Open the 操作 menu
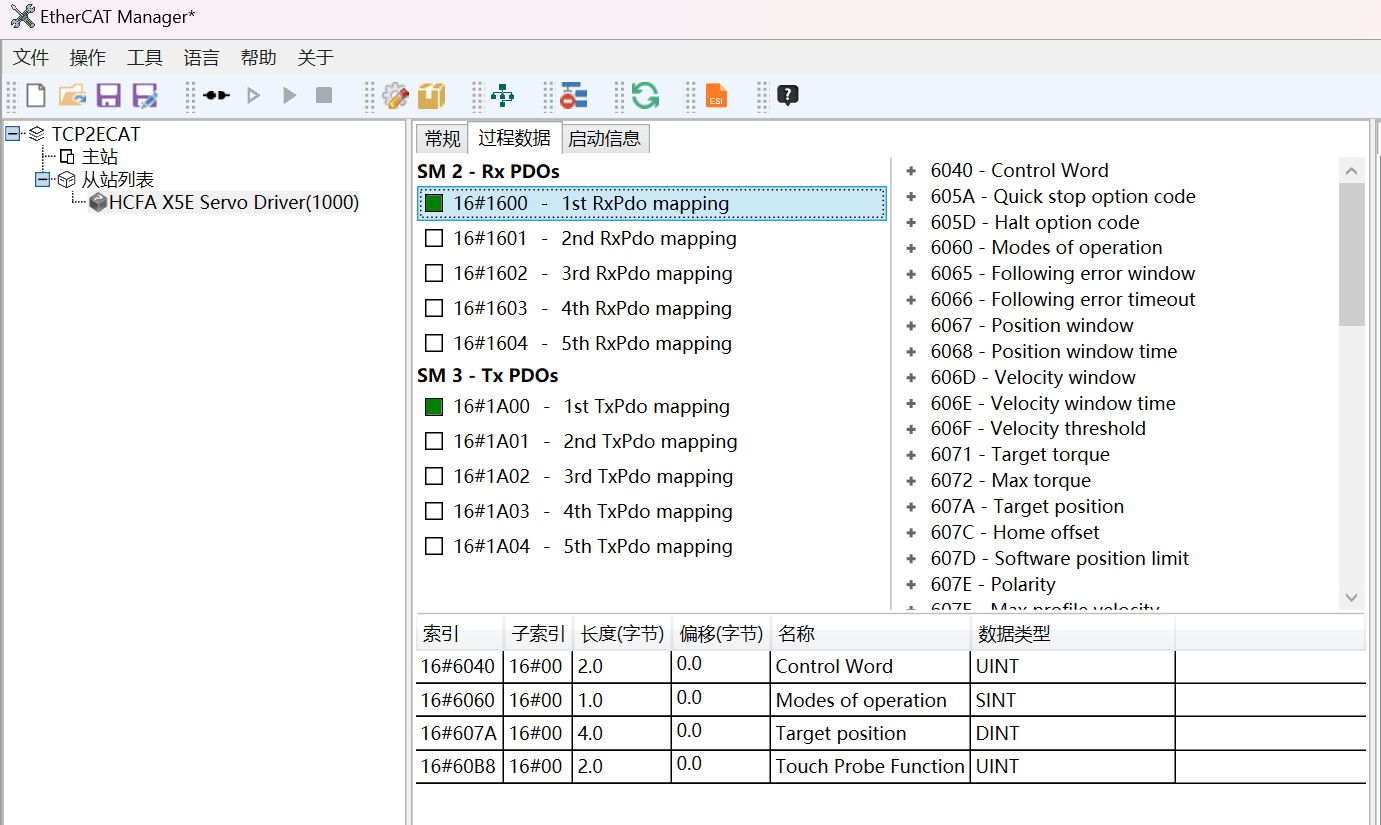 pos(88,58)
